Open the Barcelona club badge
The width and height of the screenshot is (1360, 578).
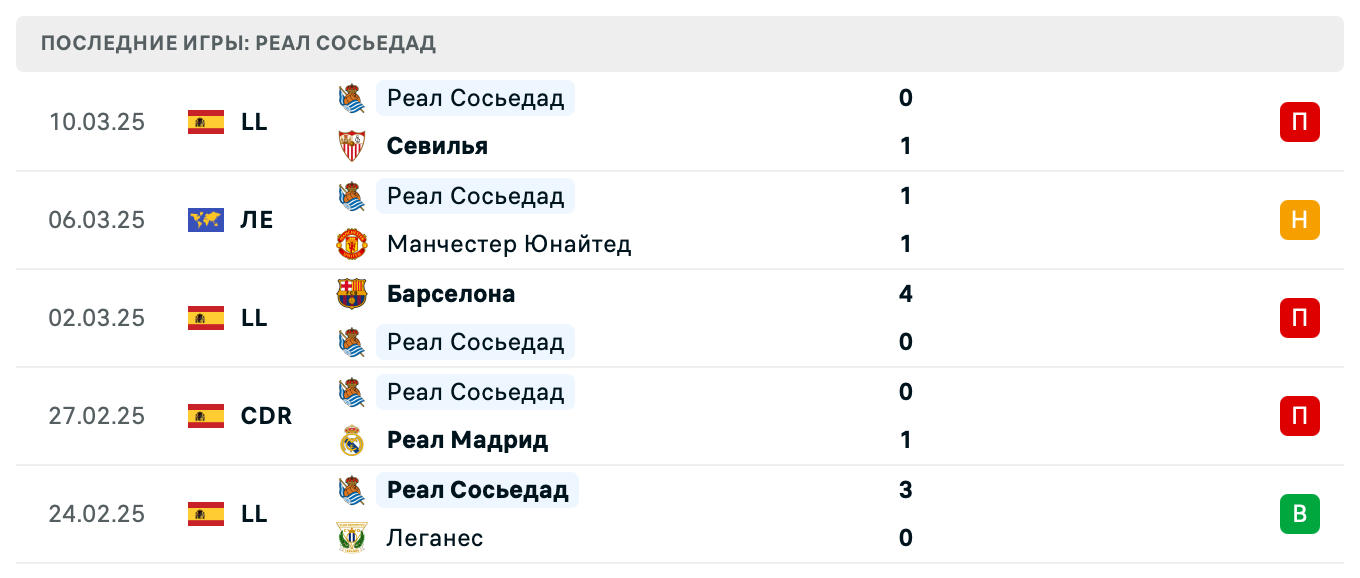(x=352, y=294)
